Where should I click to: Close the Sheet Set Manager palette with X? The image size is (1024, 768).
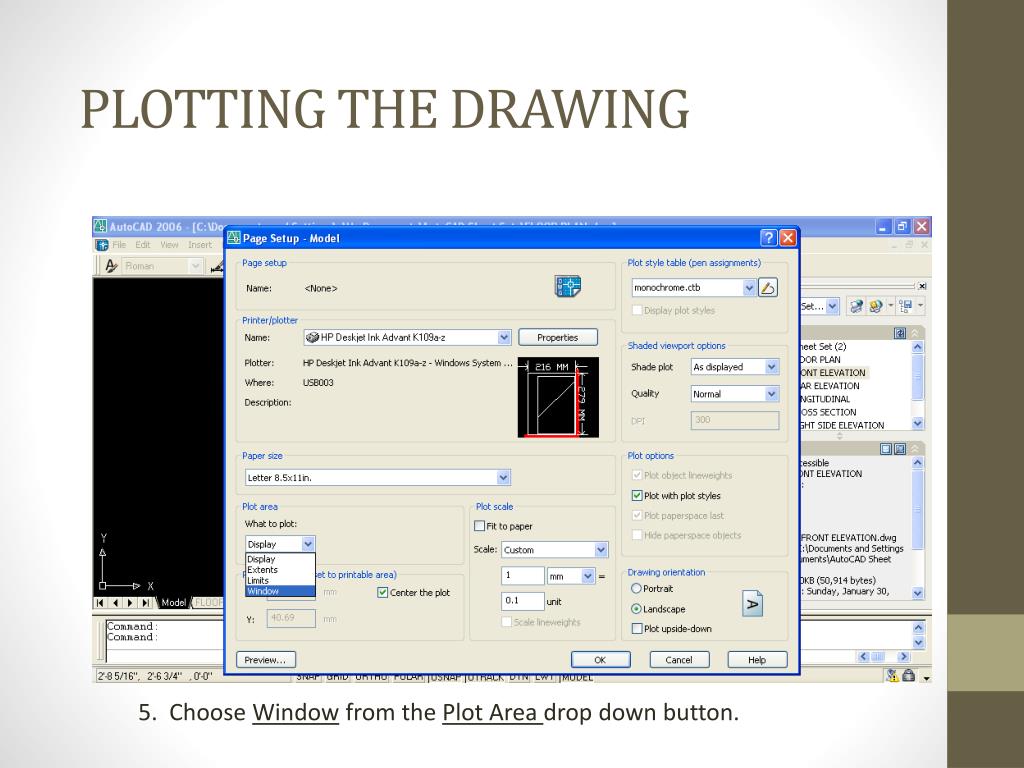(x=921, y=286)
